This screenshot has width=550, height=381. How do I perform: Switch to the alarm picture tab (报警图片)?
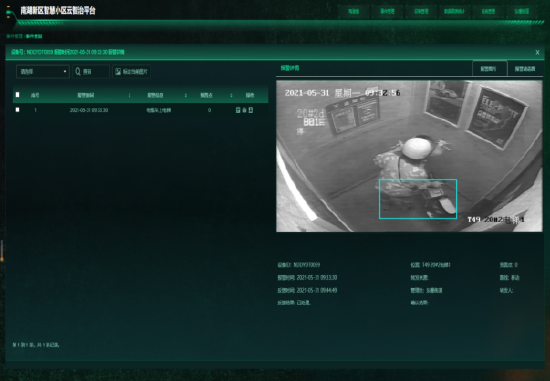click(489, 68)
